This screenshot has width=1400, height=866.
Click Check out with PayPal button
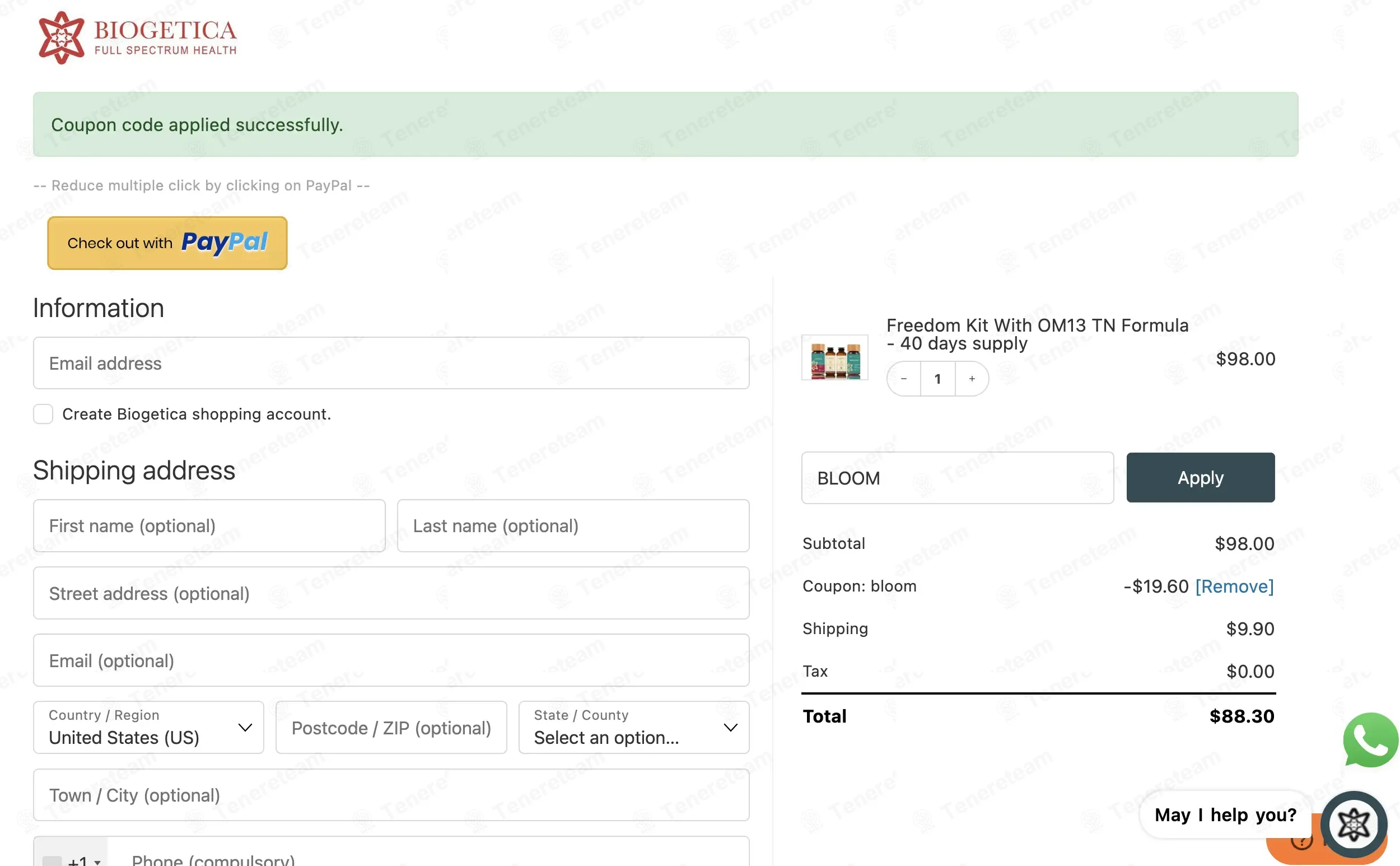[167, 243]
